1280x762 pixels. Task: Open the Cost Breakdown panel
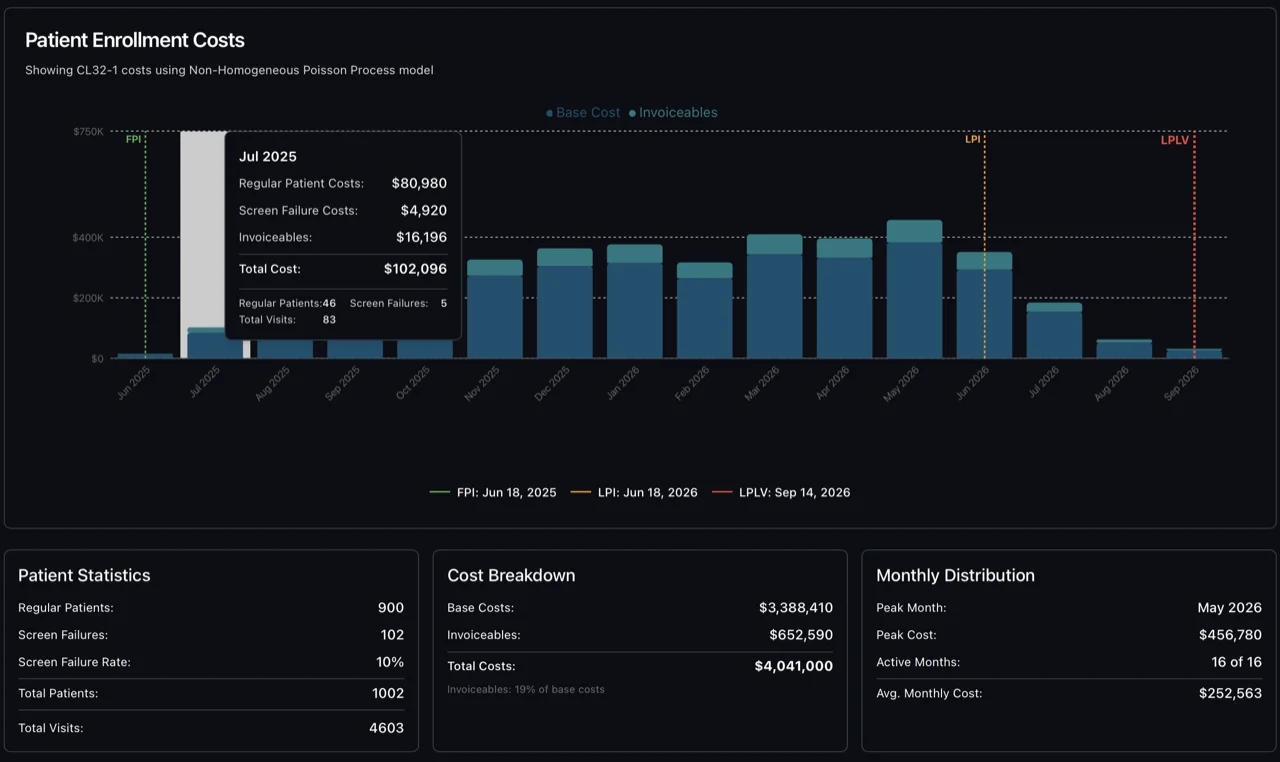(x=511, y=575)
